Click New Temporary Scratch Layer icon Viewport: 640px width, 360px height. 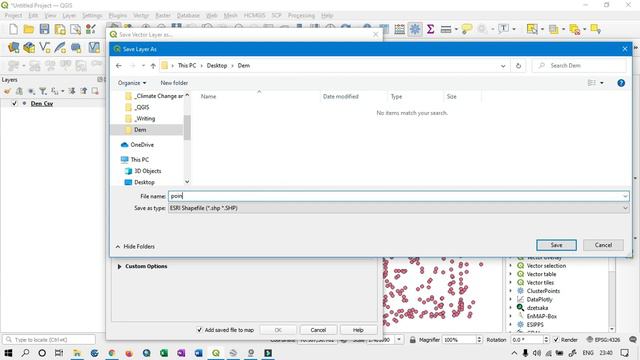tap(76, 48)
